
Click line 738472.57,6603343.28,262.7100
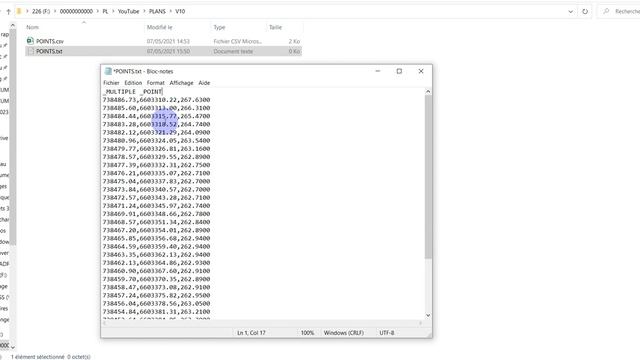click(156, 198)
